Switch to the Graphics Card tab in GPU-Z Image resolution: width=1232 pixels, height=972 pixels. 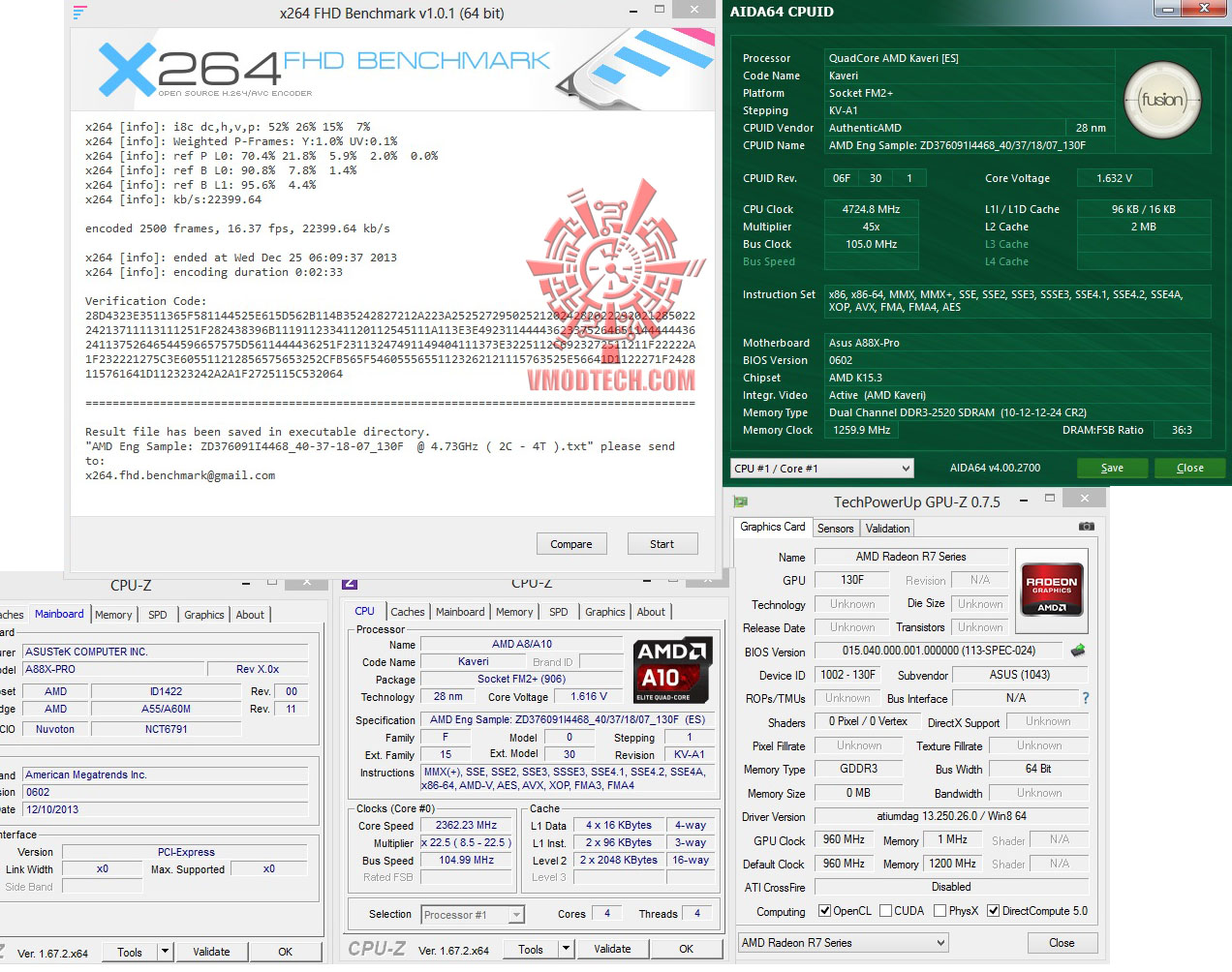(x=772, y=527)
